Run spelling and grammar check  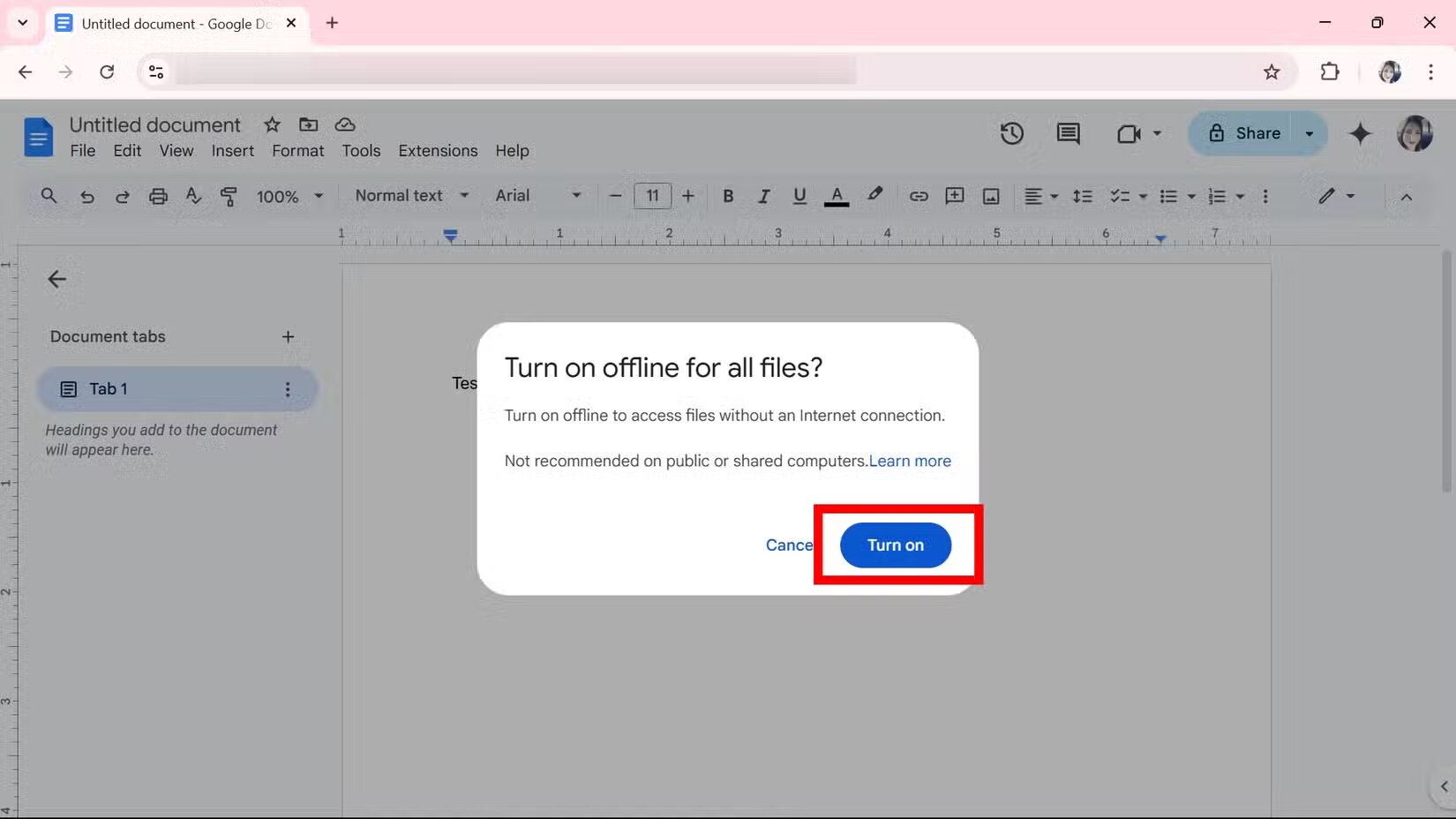point(193,196)
